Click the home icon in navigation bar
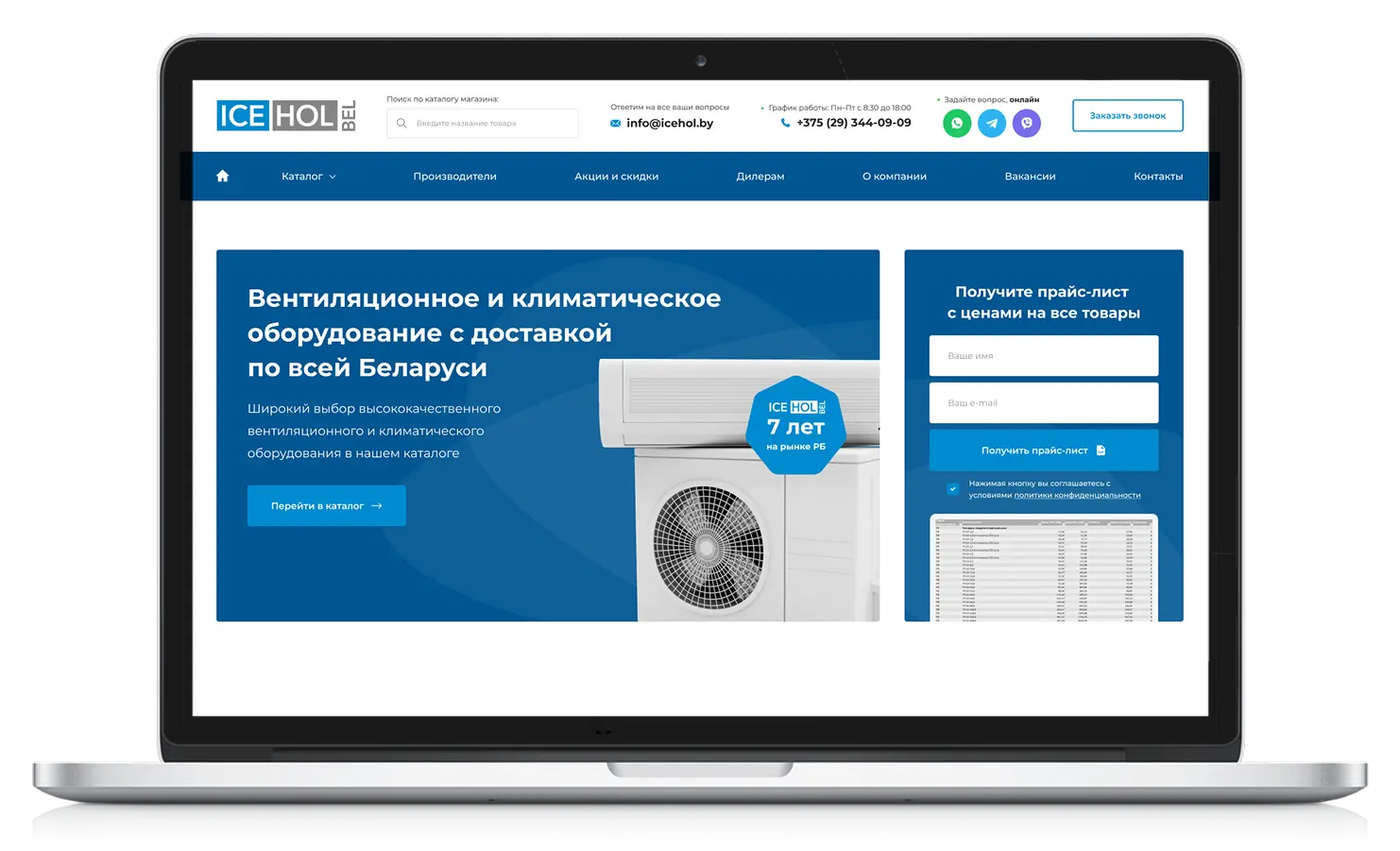This screenshot has height=851, width=1400. tap(223, 176)
